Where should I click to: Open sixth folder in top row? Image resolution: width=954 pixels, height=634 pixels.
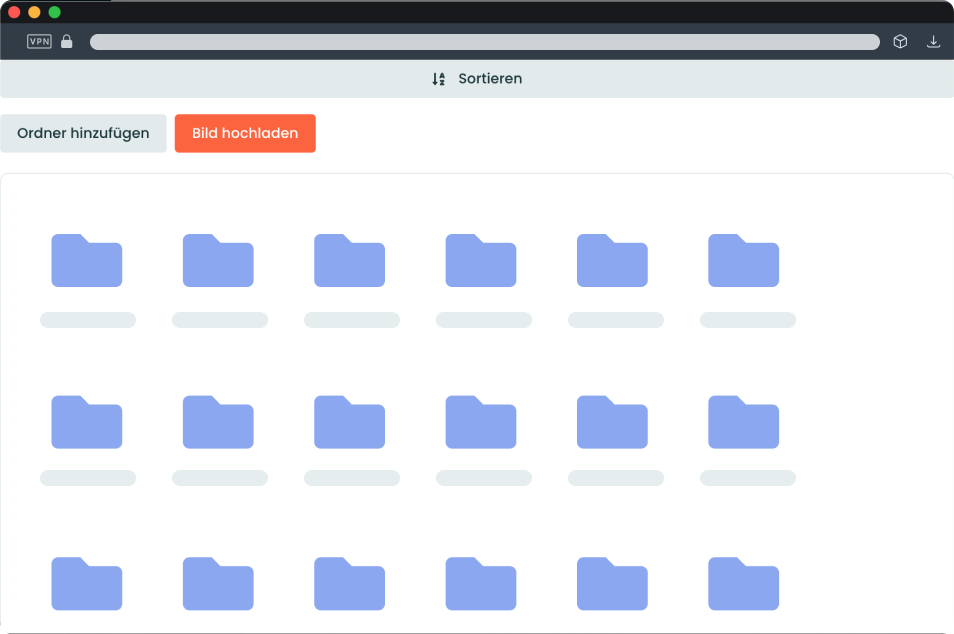[x=744, y=260]
